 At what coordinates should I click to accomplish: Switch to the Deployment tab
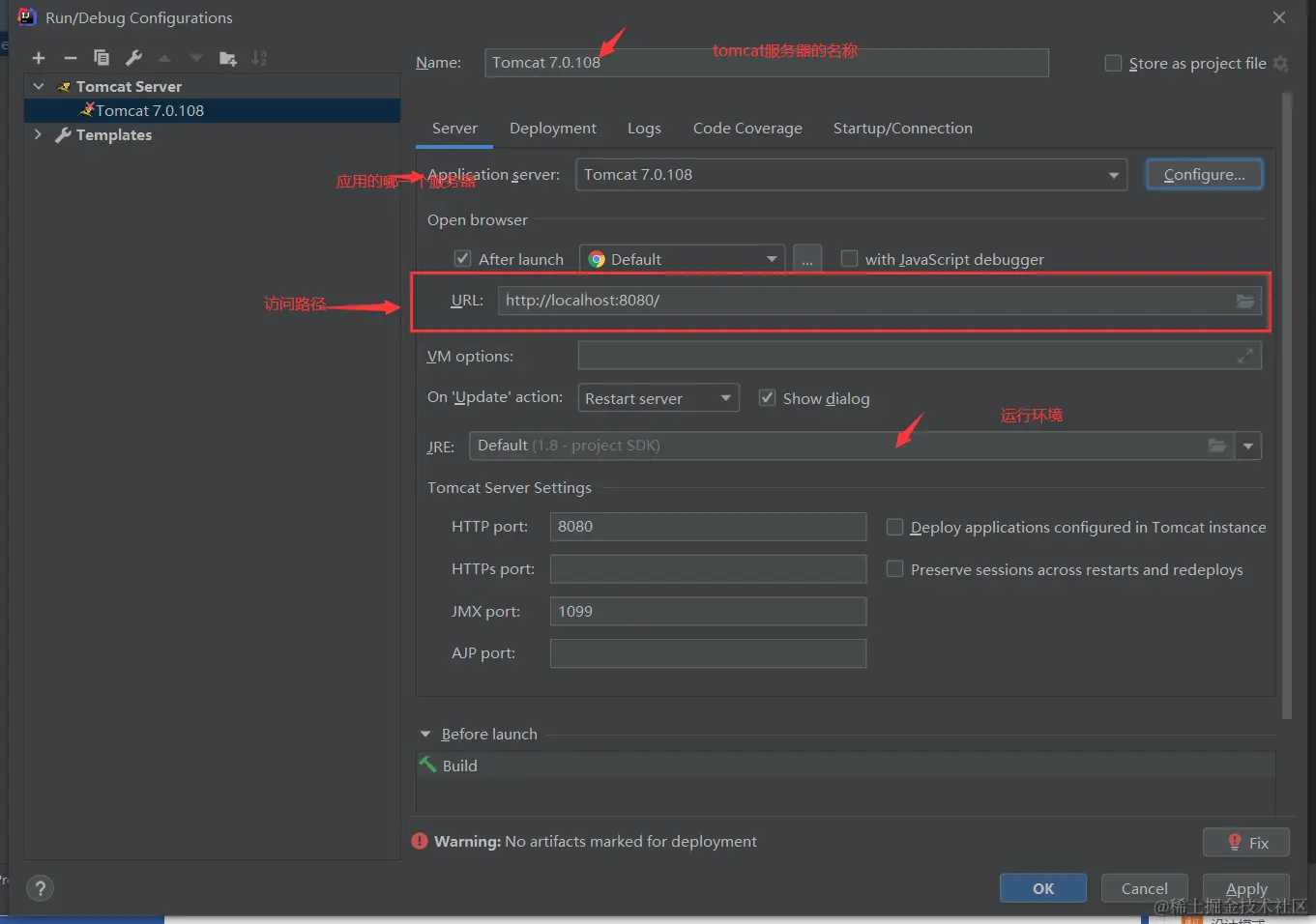click(553, 129)
